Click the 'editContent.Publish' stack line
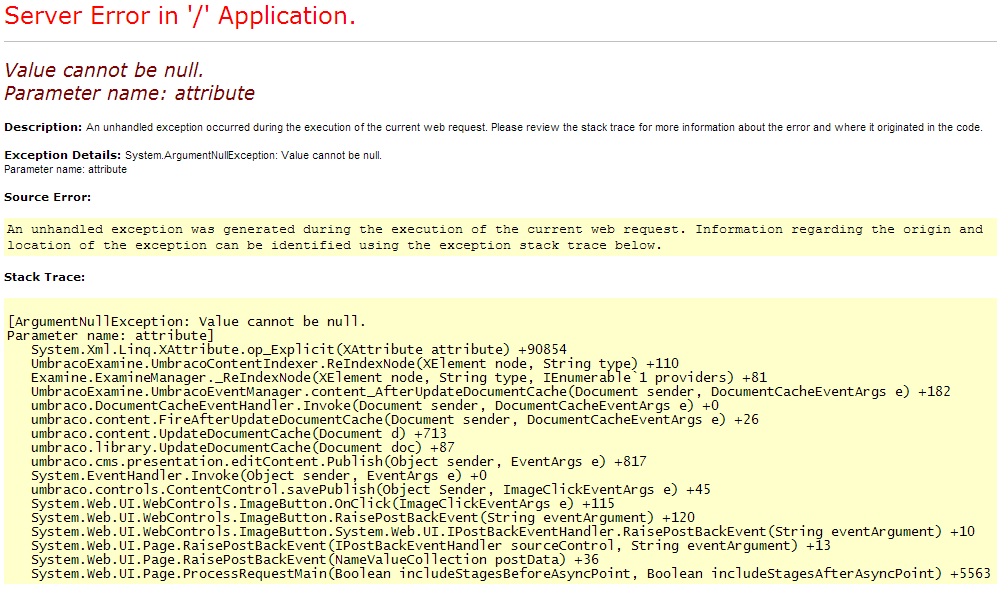The image size is (997, 593). (x=339, y=461)
